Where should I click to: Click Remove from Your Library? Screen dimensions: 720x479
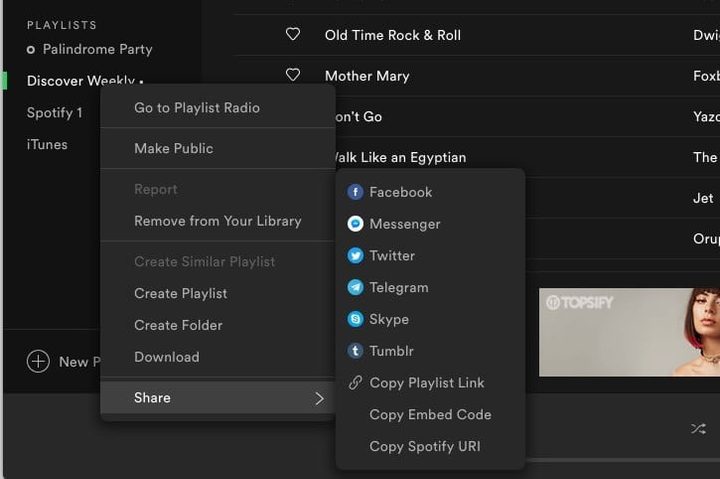[x=217, y=221]
